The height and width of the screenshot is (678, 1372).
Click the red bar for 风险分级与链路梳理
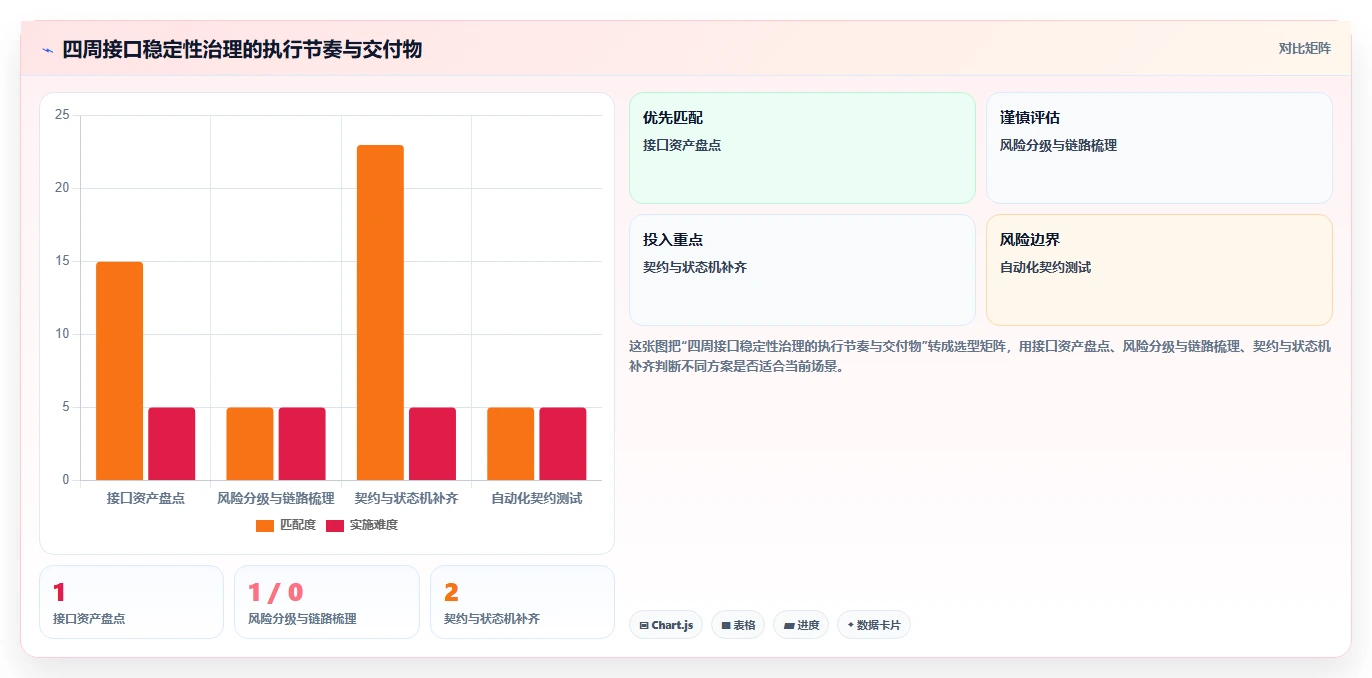point(302,444)
